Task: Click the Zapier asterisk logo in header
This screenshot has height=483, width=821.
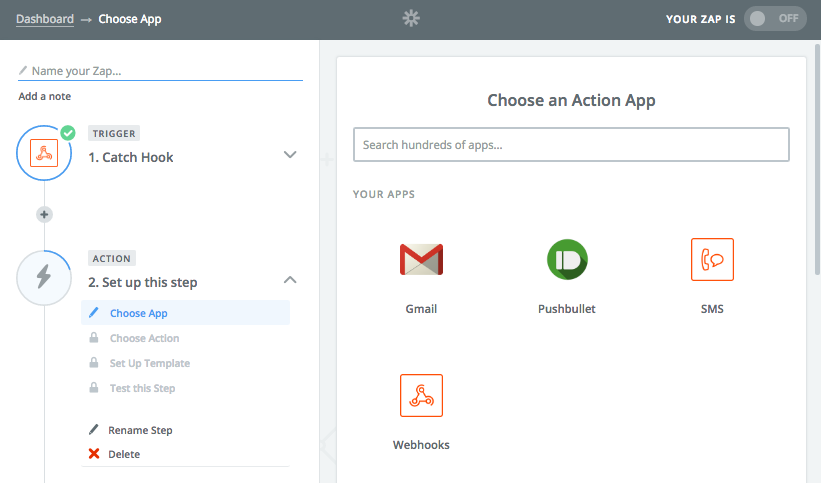Action: 411,19
